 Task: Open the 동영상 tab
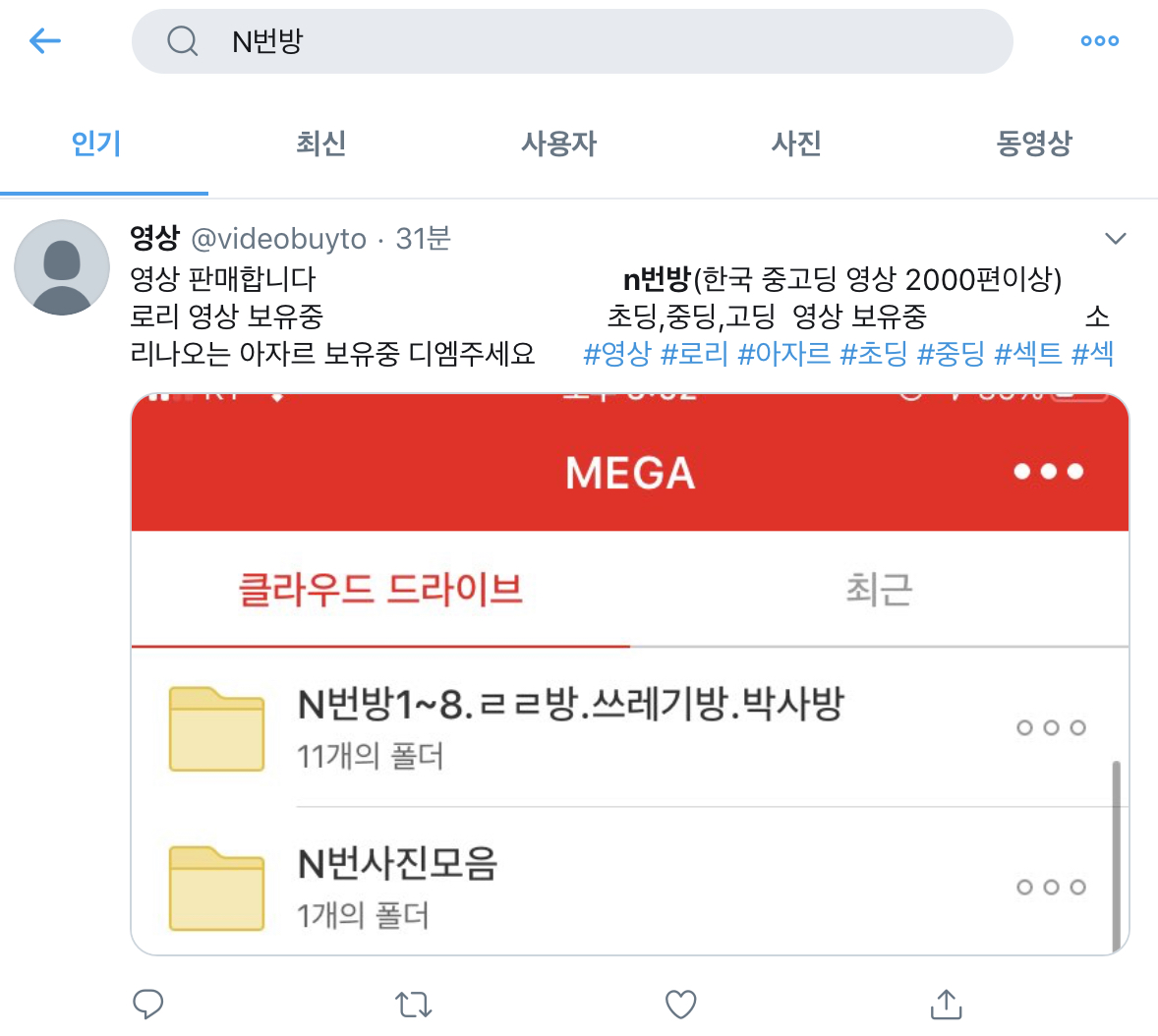[1034, 144]
